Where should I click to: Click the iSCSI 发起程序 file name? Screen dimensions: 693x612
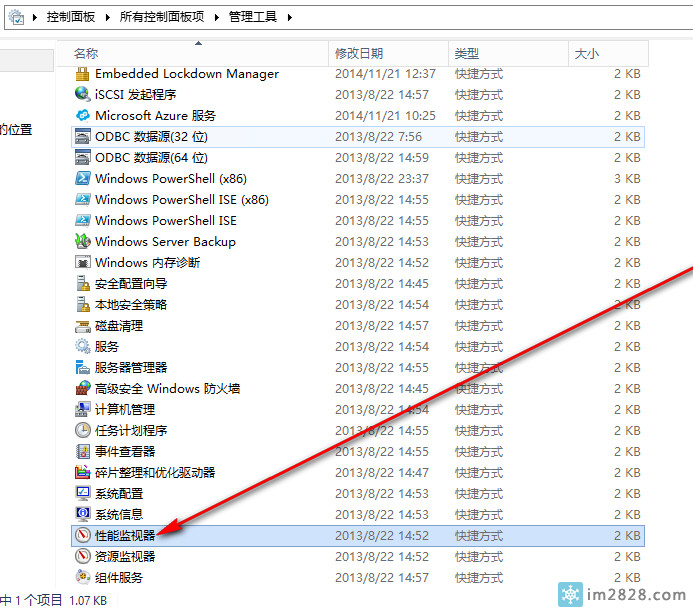(136, 94)
